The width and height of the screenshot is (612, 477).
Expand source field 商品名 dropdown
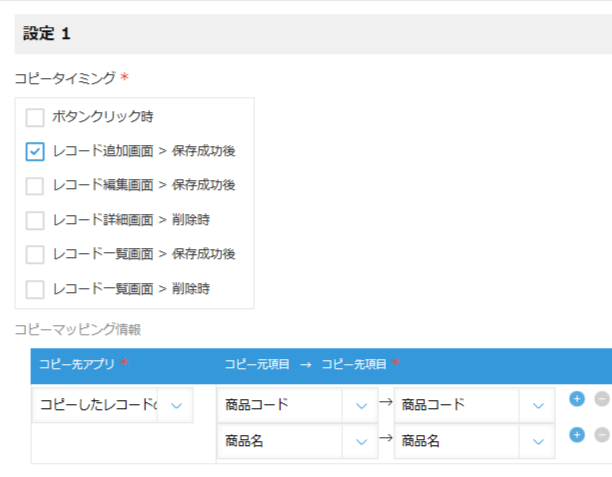(x=297, y=441)
